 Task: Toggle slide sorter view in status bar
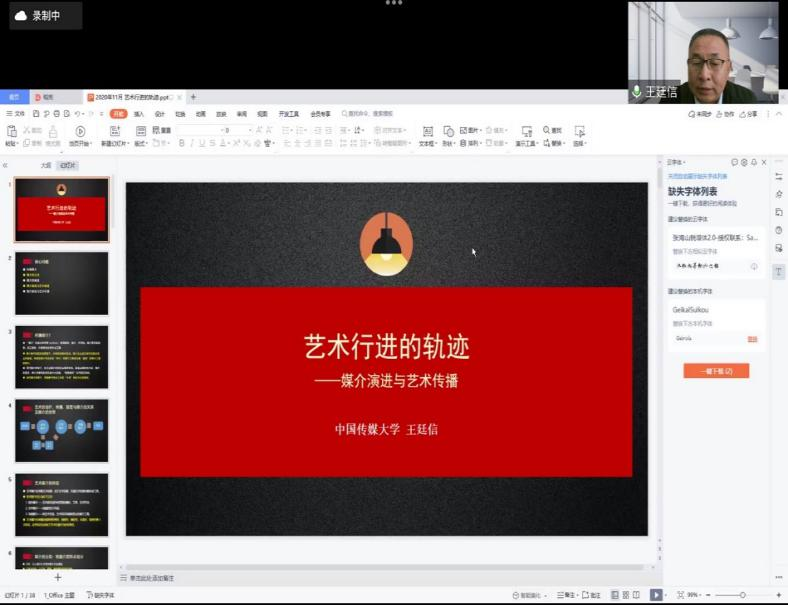pyautogui.click(x=627, y=595)
